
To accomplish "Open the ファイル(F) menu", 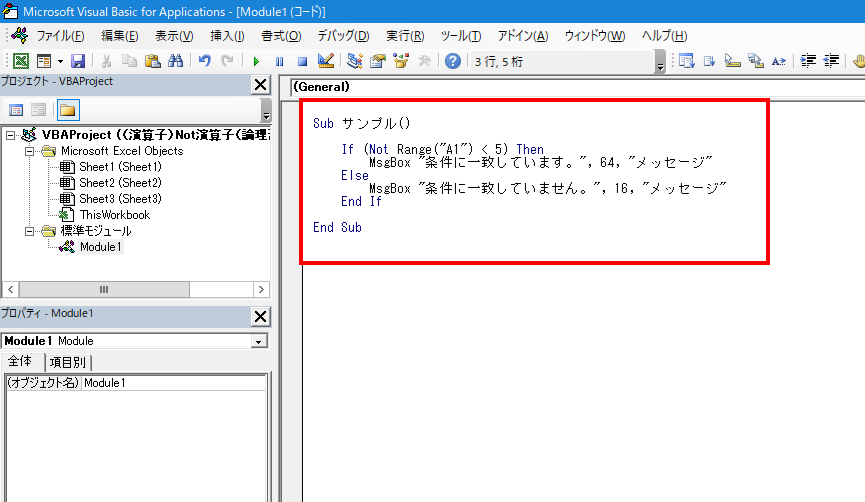I will tap(60, 36).
